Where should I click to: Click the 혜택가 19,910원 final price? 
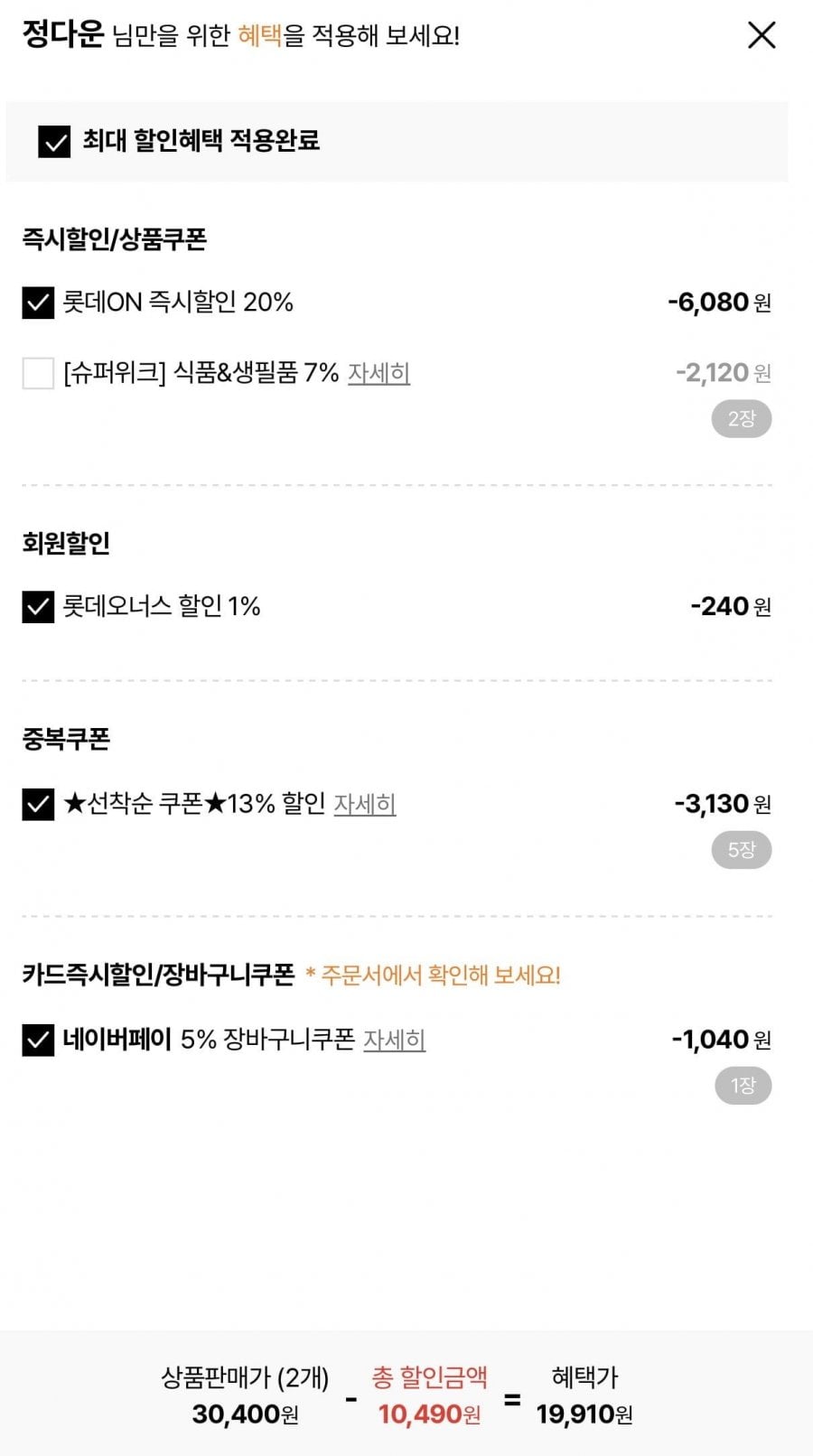pyautogui.click(x=584, y=1414)
